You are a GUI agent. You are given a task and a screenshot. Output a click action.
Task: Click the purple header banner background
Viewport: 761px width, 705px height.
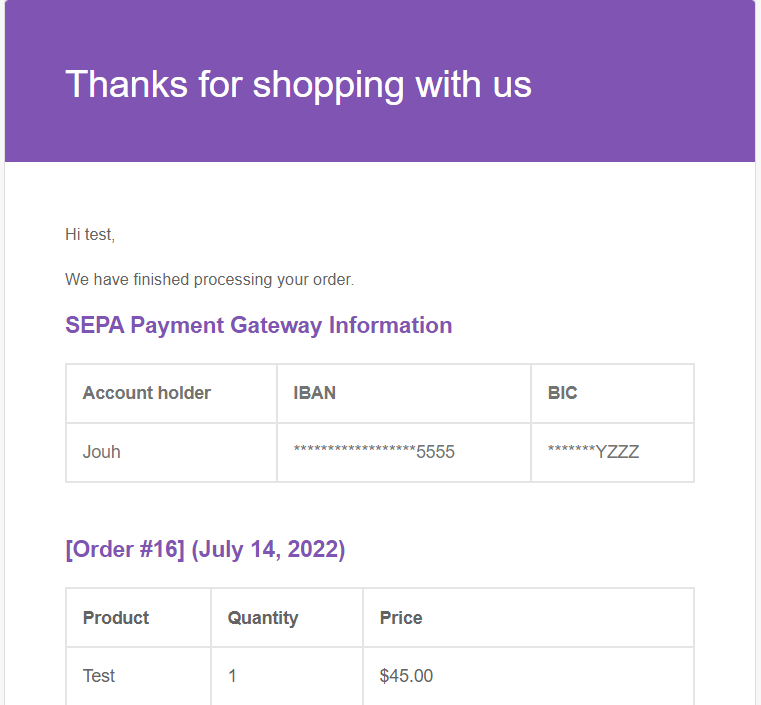[640, 130]
